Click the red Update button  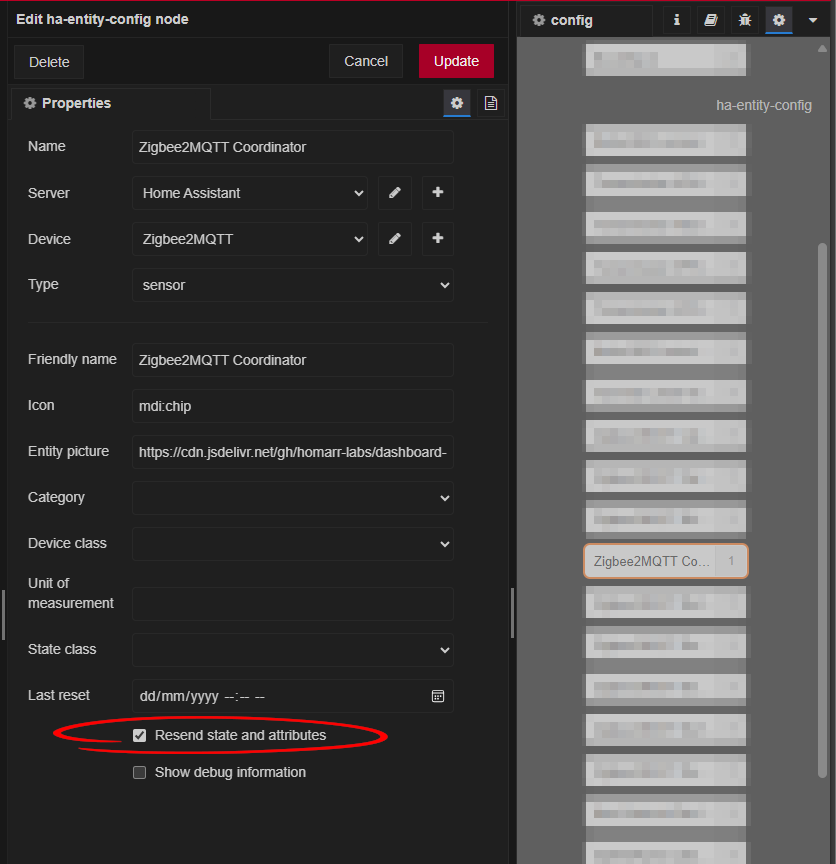(456, 61)
